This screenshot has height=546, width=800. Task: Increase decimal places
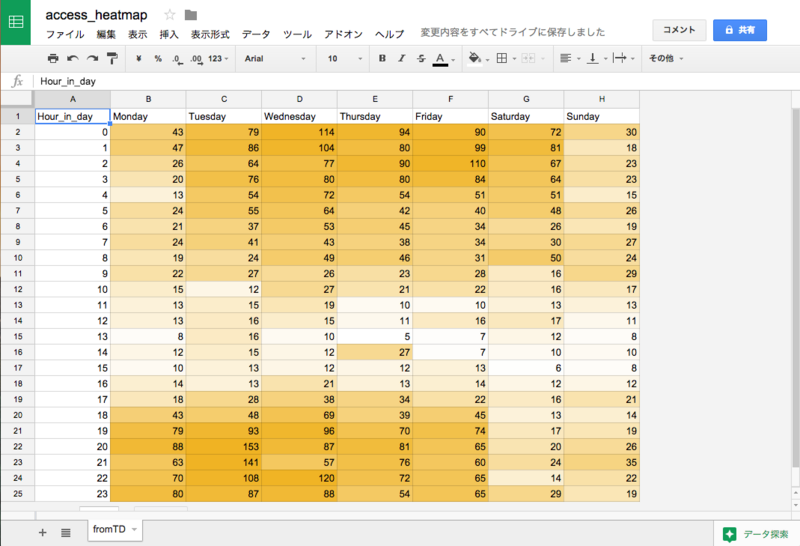click(x=196, y=59)
